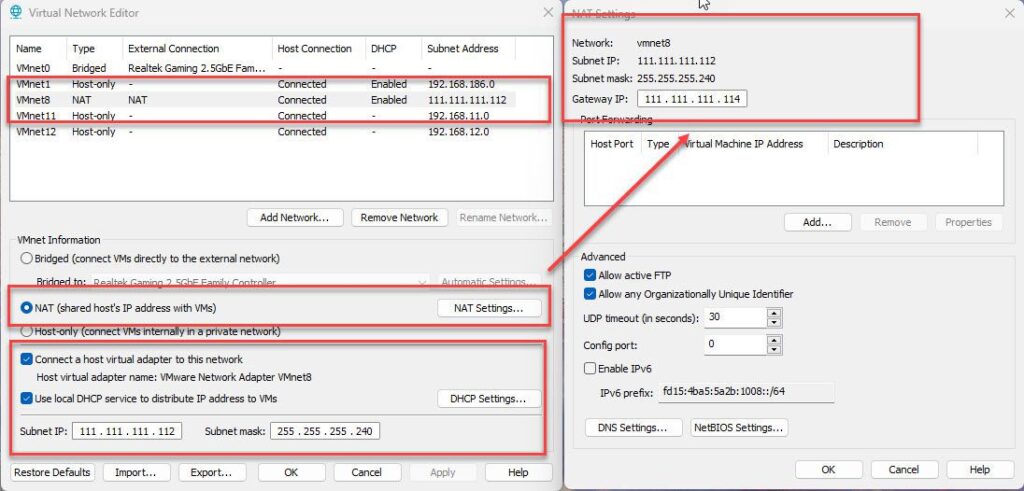Click Rename Network button
Viewport: 1024px width, 491px height.
[504, 217]
